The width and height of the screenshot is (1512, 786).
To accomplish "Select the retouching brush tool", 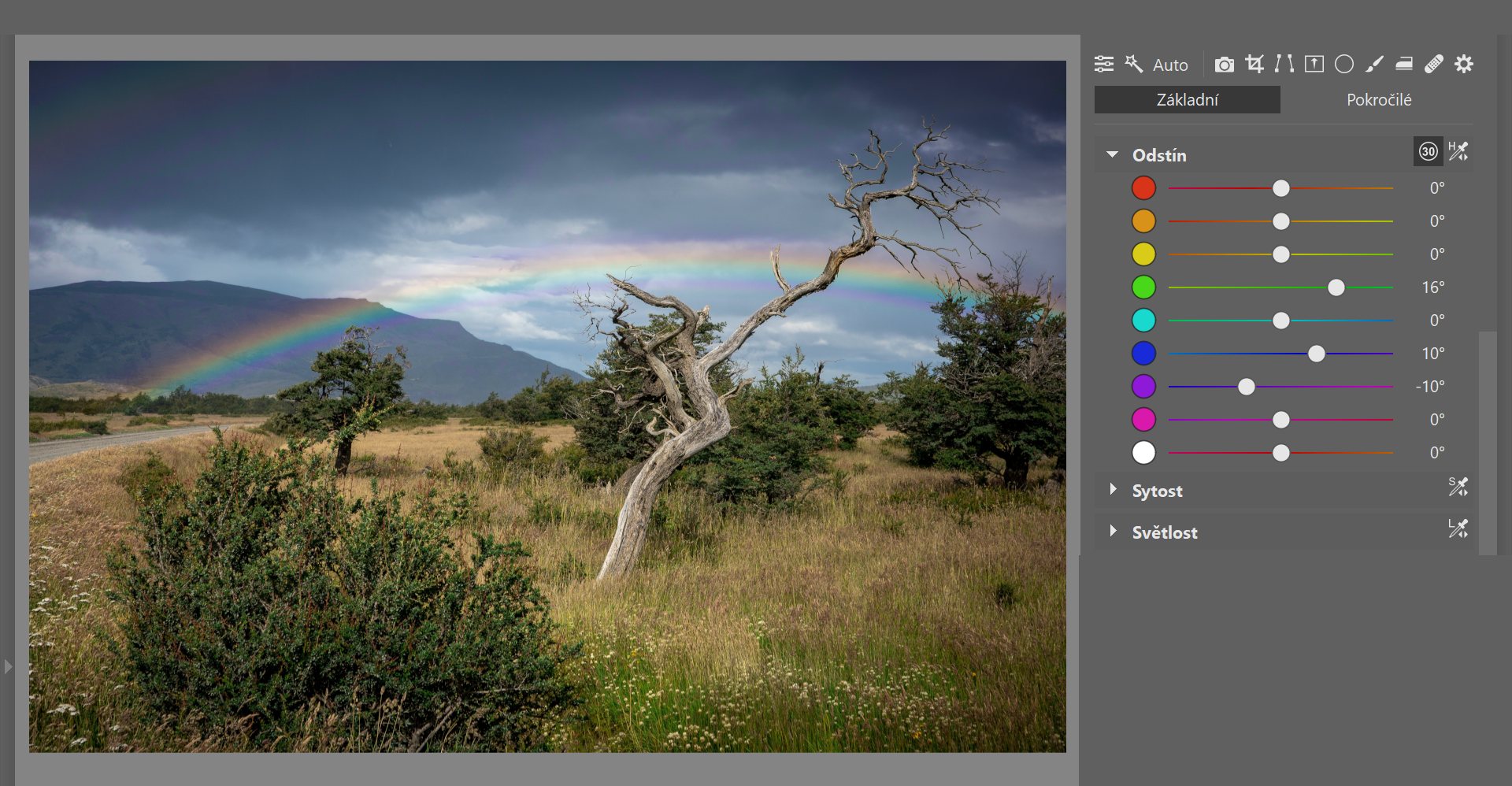I will [x=1374, y=64].
